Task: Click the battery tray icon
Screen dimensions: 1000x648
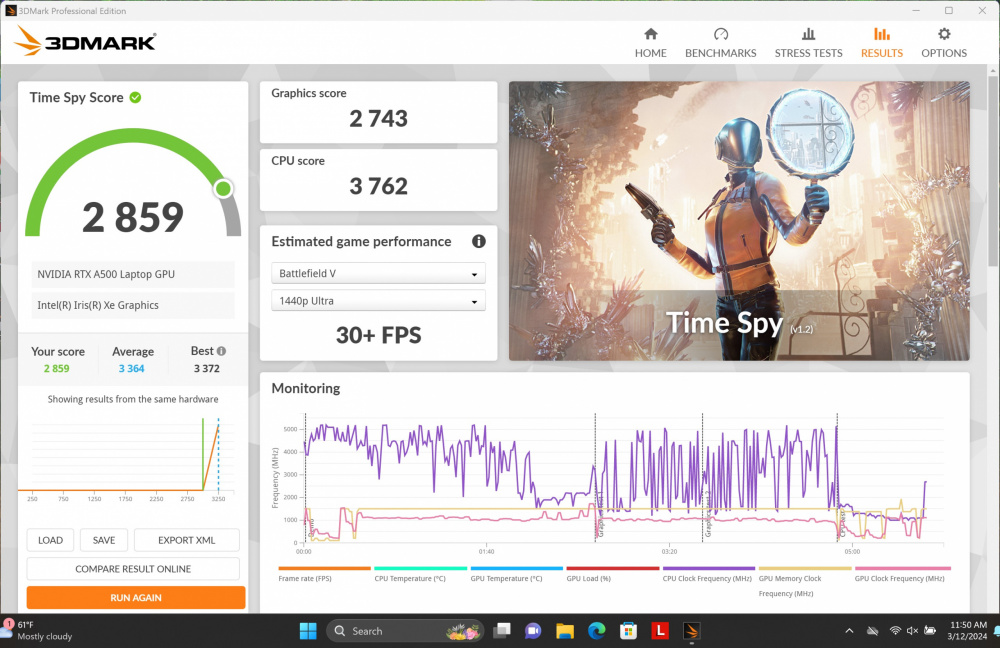Action: (x=930, y=631)
